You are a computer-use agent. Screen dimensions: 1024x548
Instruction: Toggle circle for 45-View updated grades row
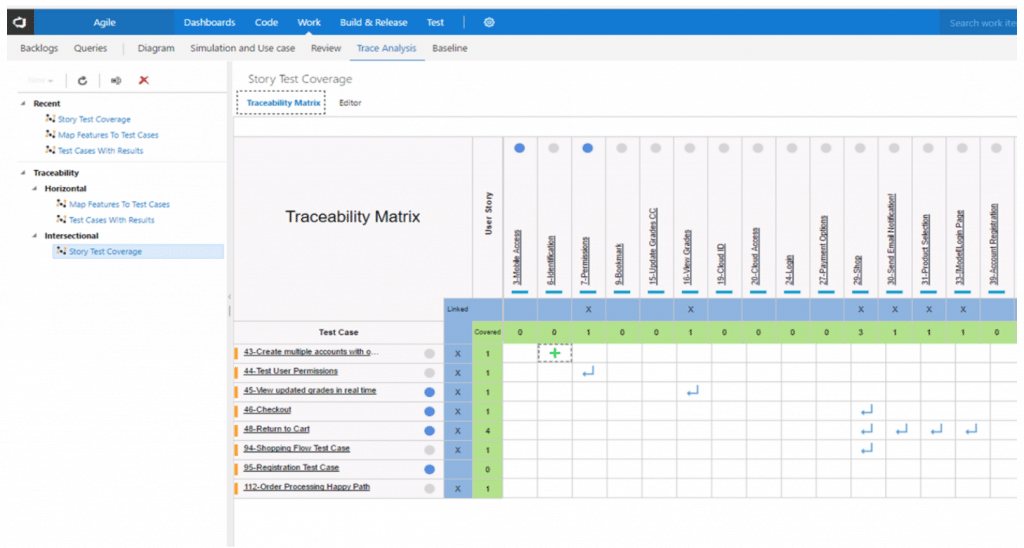click(429, 392)
